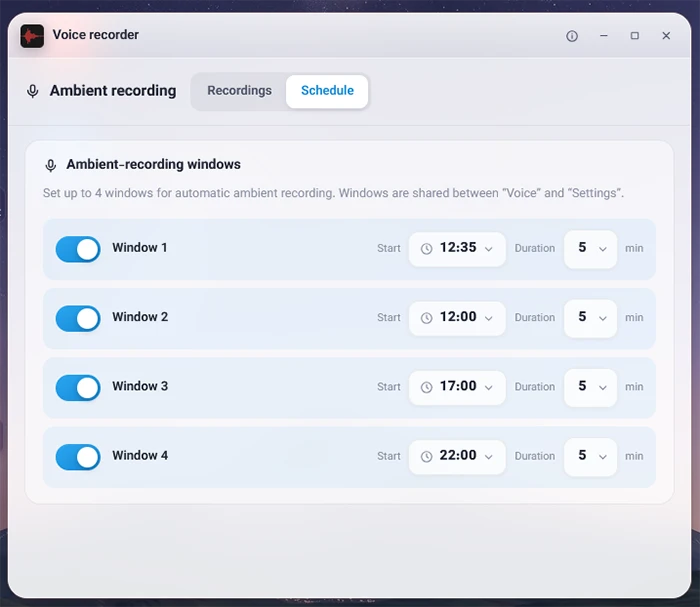Switch to the Recordings tab
Viewport: 700px width, 607px height.
[x=239, y=91]
